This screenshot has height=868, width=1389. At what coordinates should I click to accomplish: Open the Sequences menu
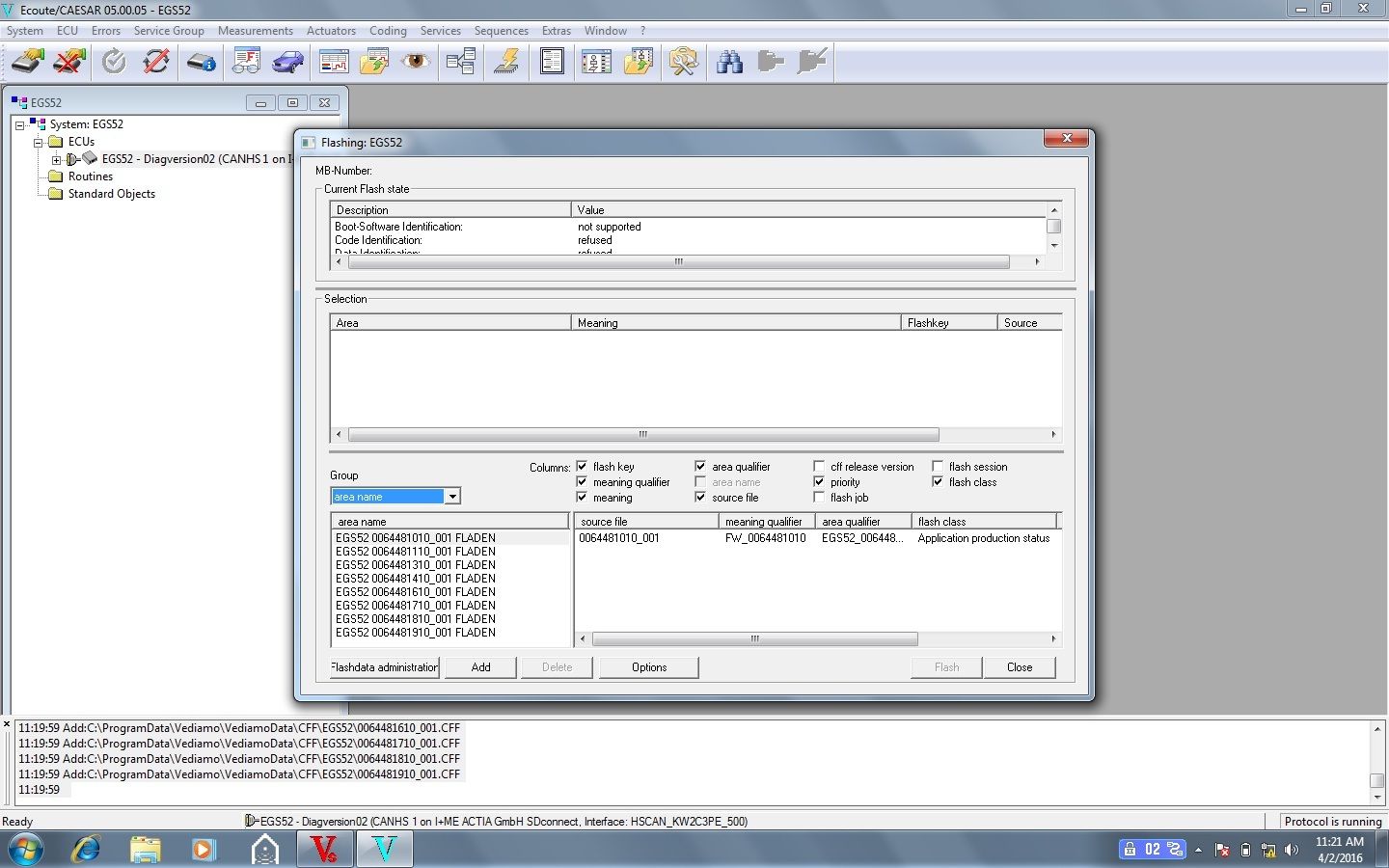click(x=502, y=31)
